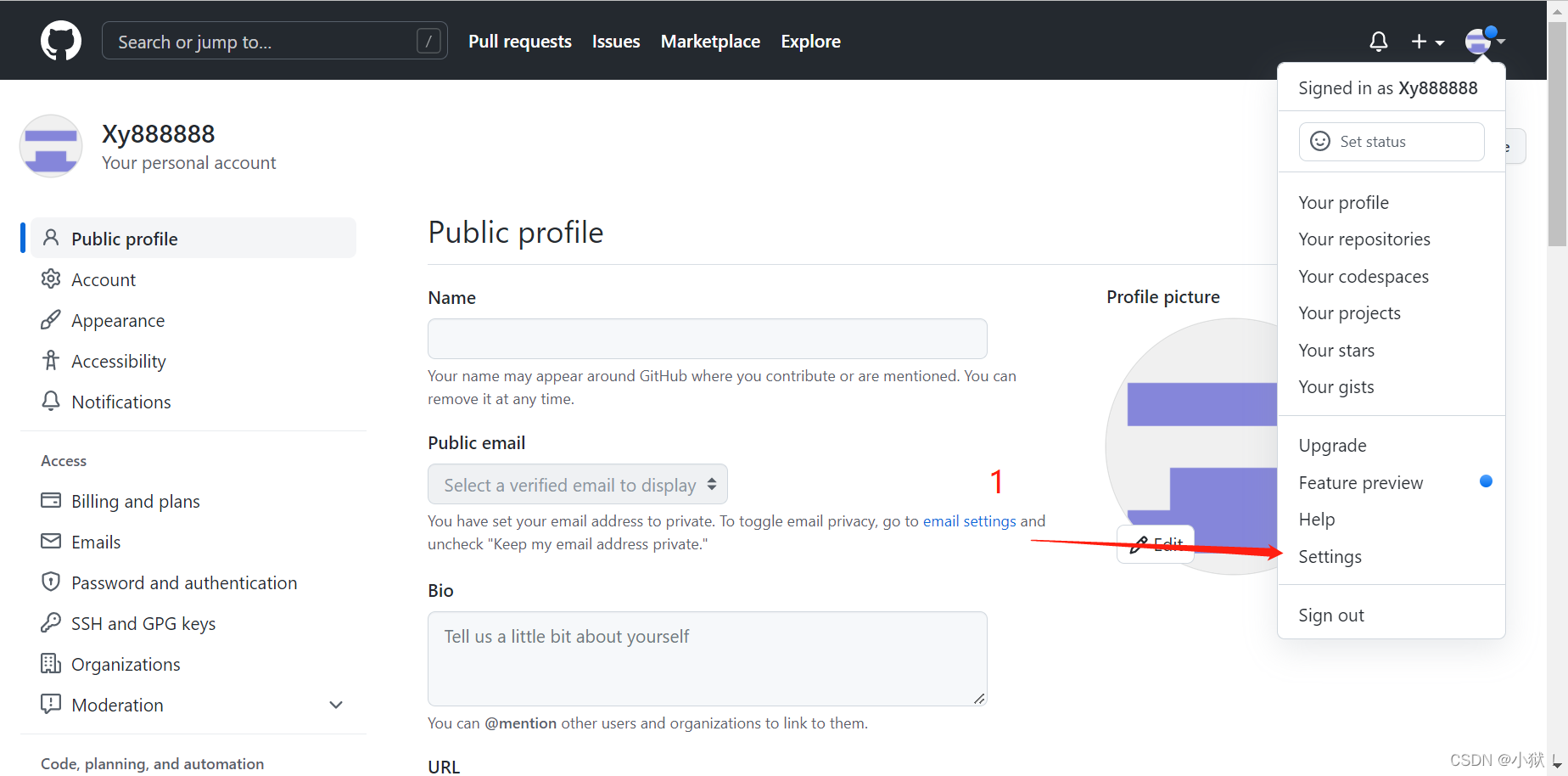Open Issues in top navigation
The image size is (1568, 776).
tap(616, 41)
